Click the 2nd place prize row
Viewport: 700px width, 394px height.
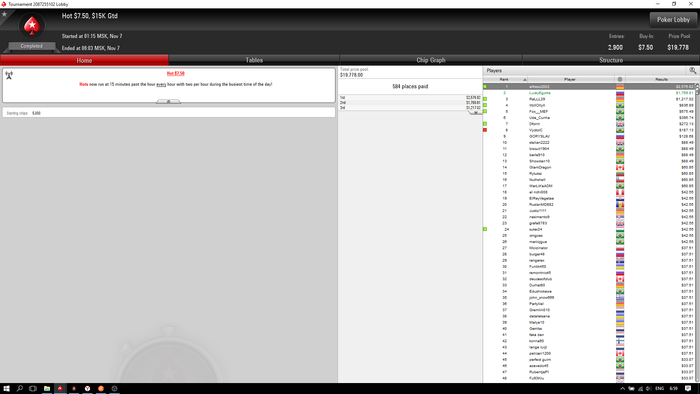pos(410,103)
